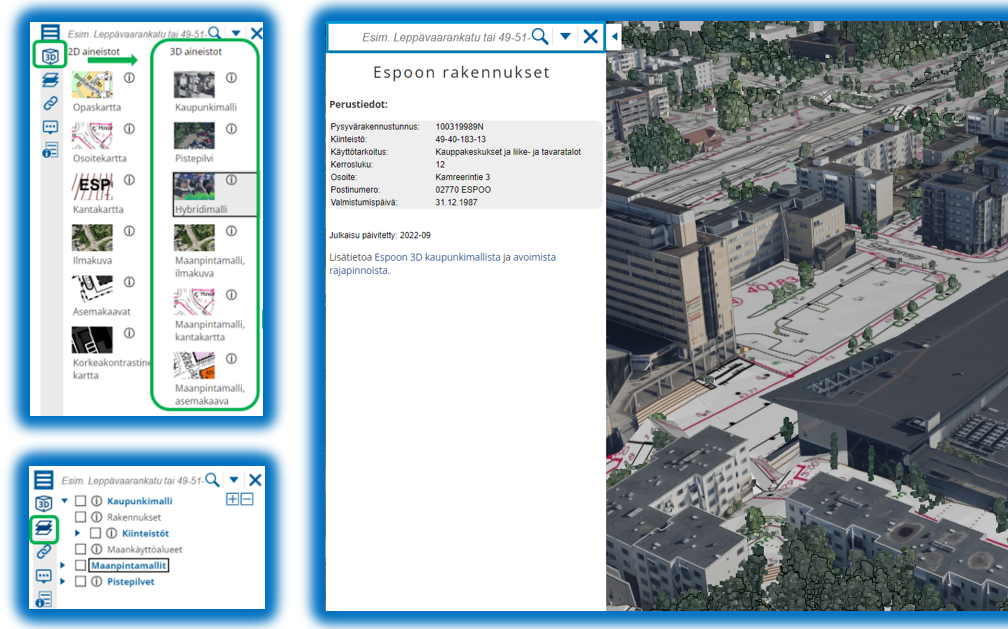Collapse the side panel with the left arrow beside the 3D map
This screenshot has width=1008, height=629.
point(614,37)
